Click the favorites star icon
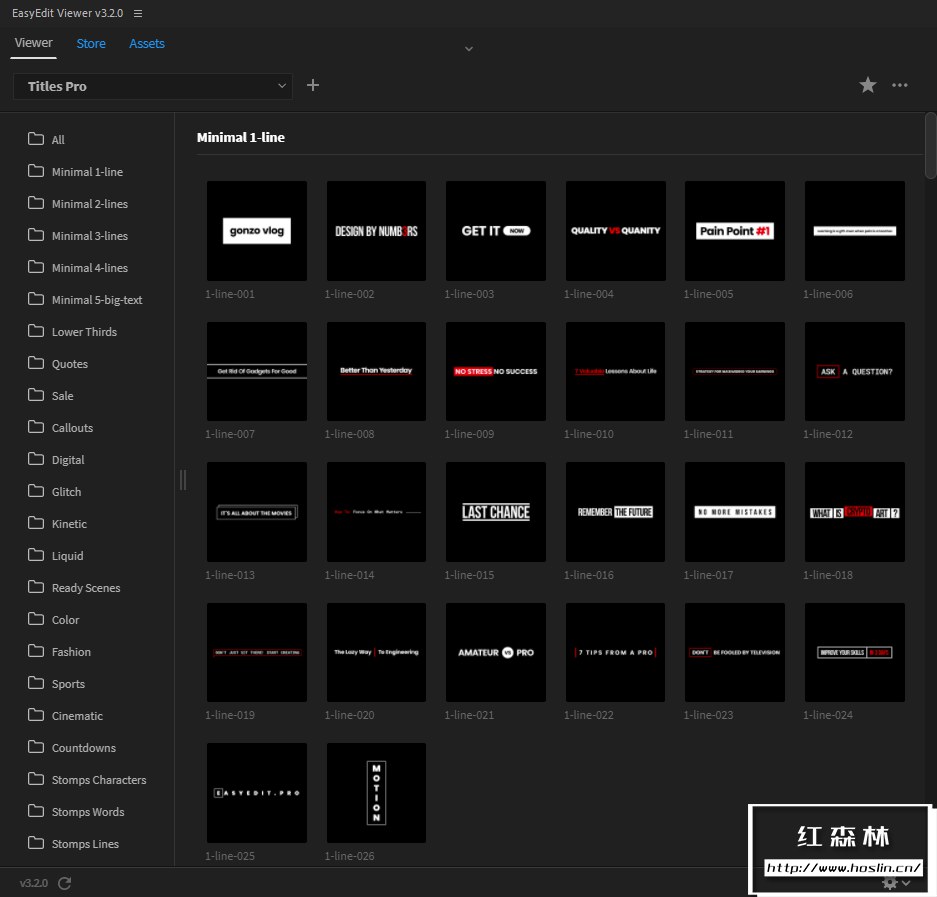 pyautogui.click(x=868, y=86)
